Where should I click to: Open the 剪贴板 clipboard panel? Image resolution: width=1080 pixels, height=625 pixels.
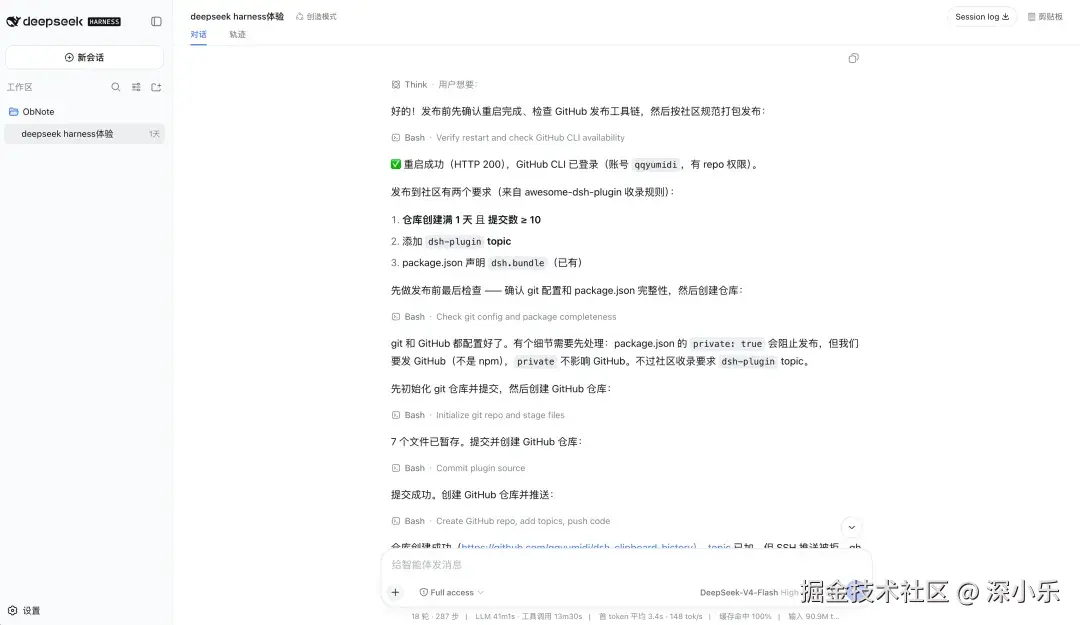click(1045, 17)
